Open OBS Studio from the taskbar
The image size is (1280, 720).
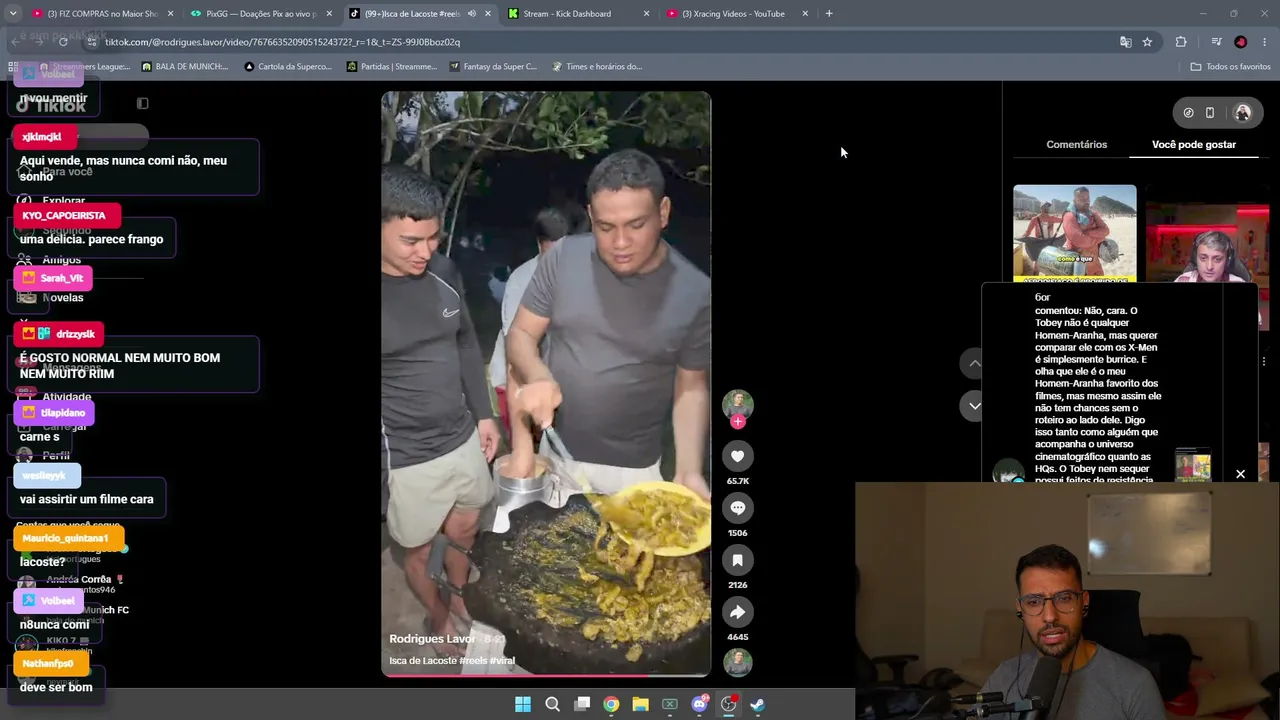729,704
